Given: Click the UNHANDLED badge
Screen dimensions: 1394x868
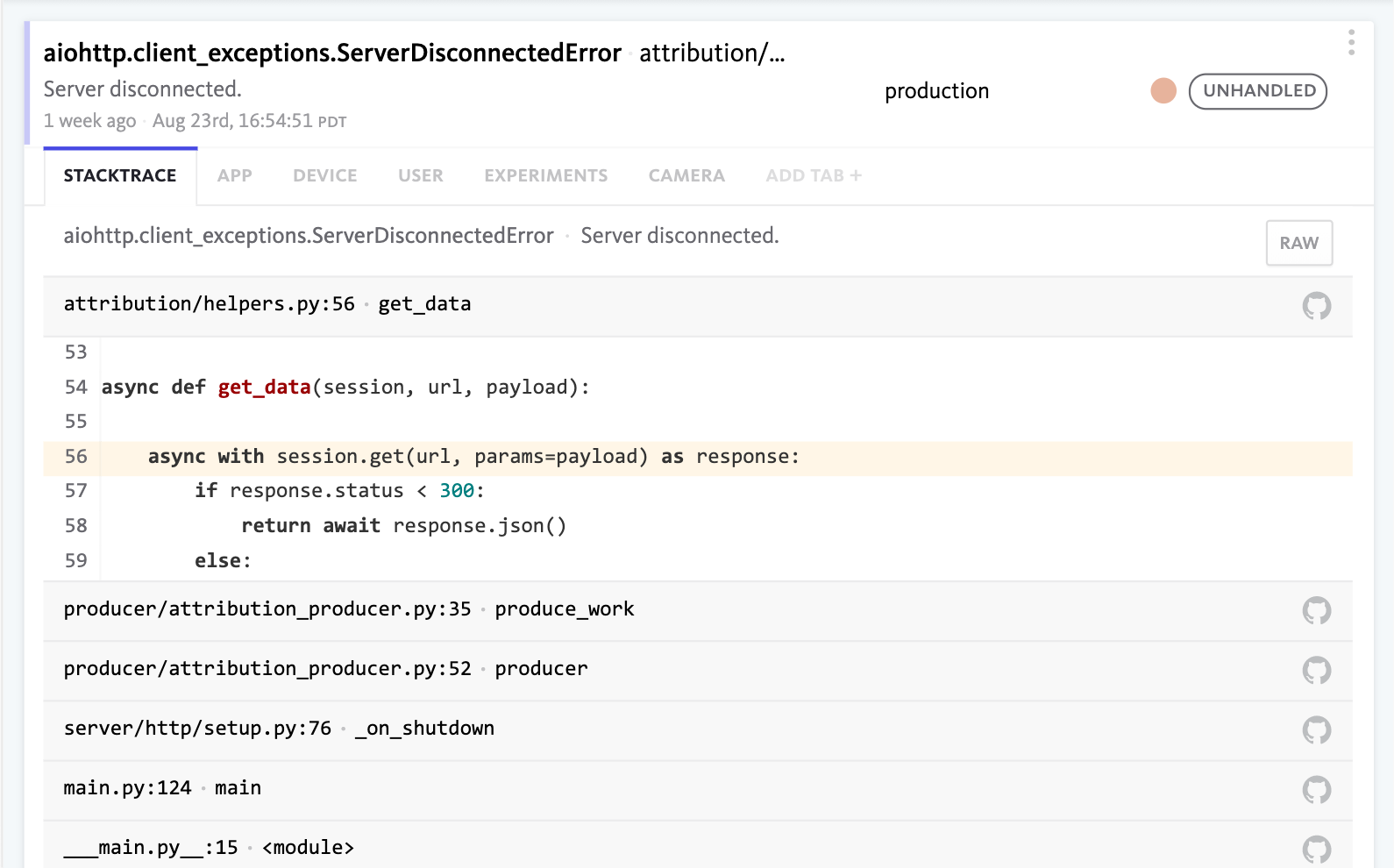Looking at the screenshot, I should pos(1258,91).
